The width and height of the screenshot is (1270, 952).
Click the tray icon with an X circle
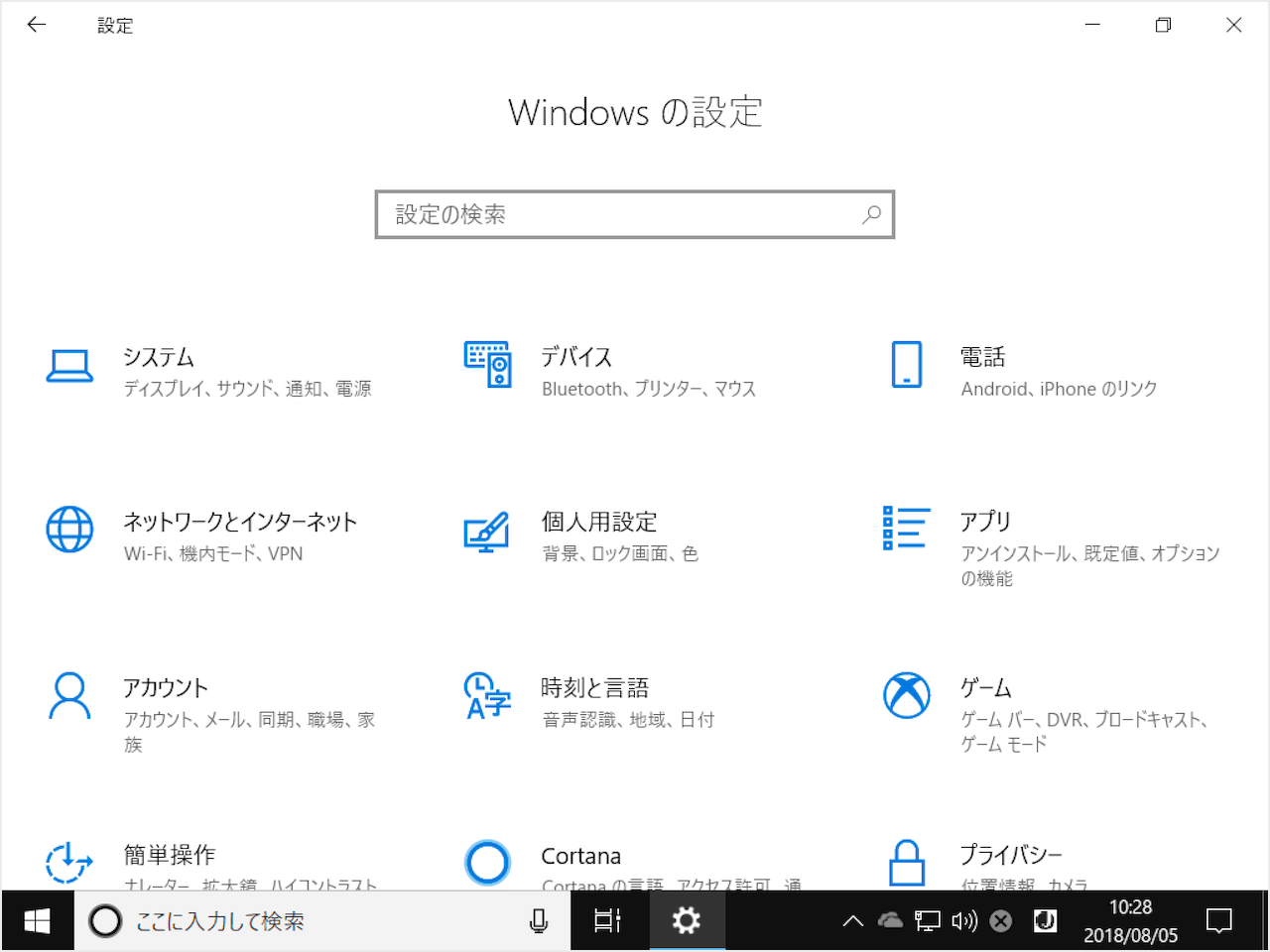[1001, 921]
